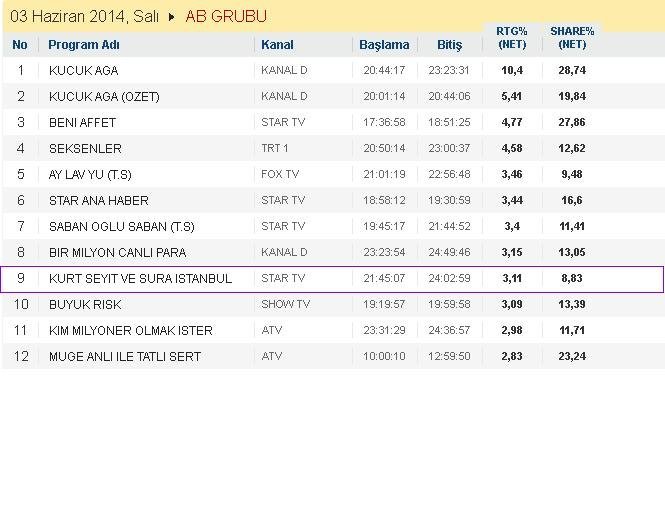Click start time 19:19:57
The image size is (665, 512).
(384, 304)
